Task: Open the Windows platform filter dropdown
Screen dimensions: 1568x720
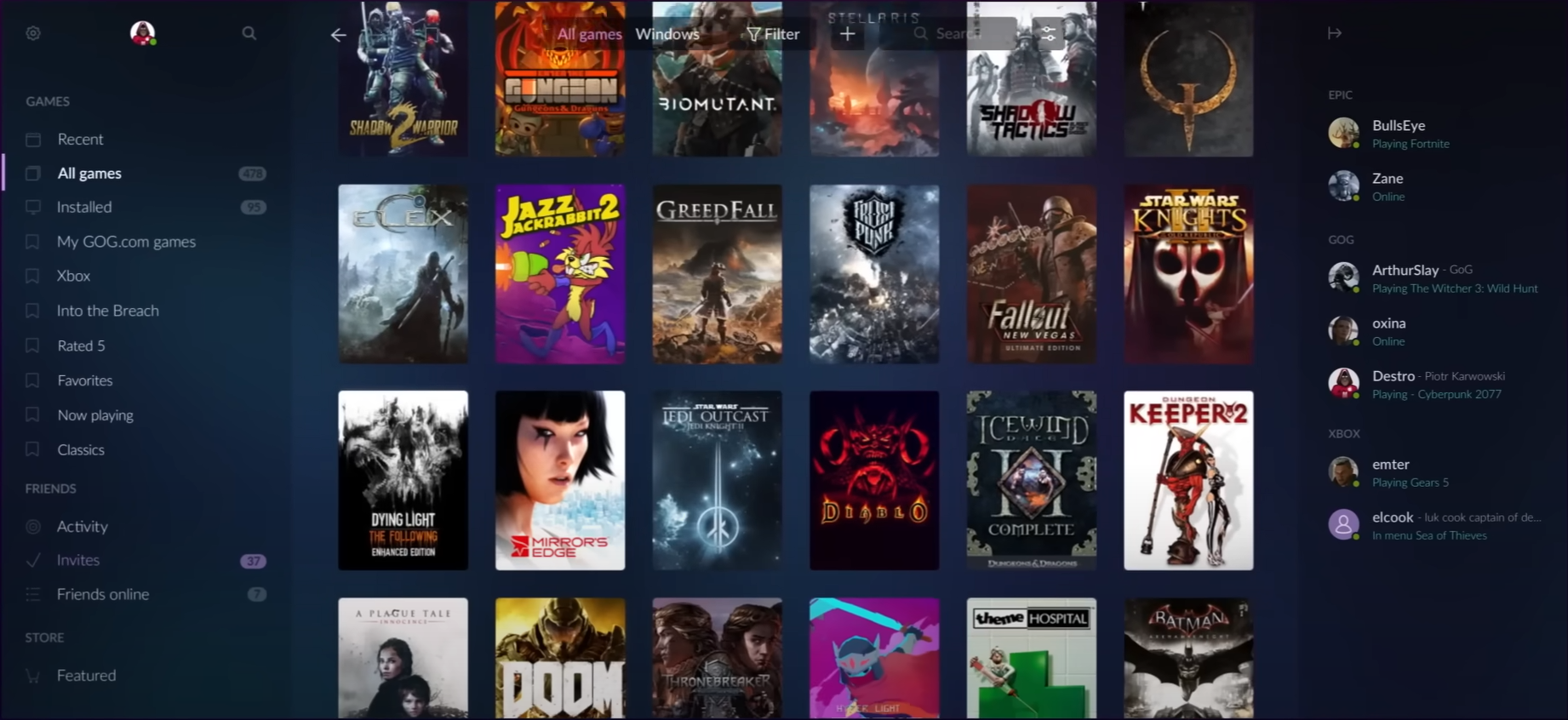Action: tap(667, 34)
